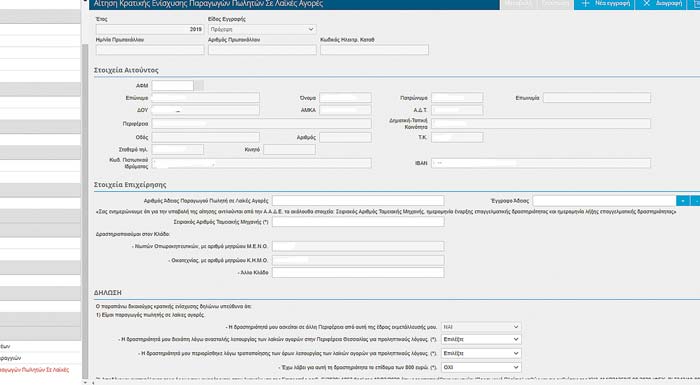Click the Όνομα input field
This screenshot has height=385, width=700.
(345, 98)
